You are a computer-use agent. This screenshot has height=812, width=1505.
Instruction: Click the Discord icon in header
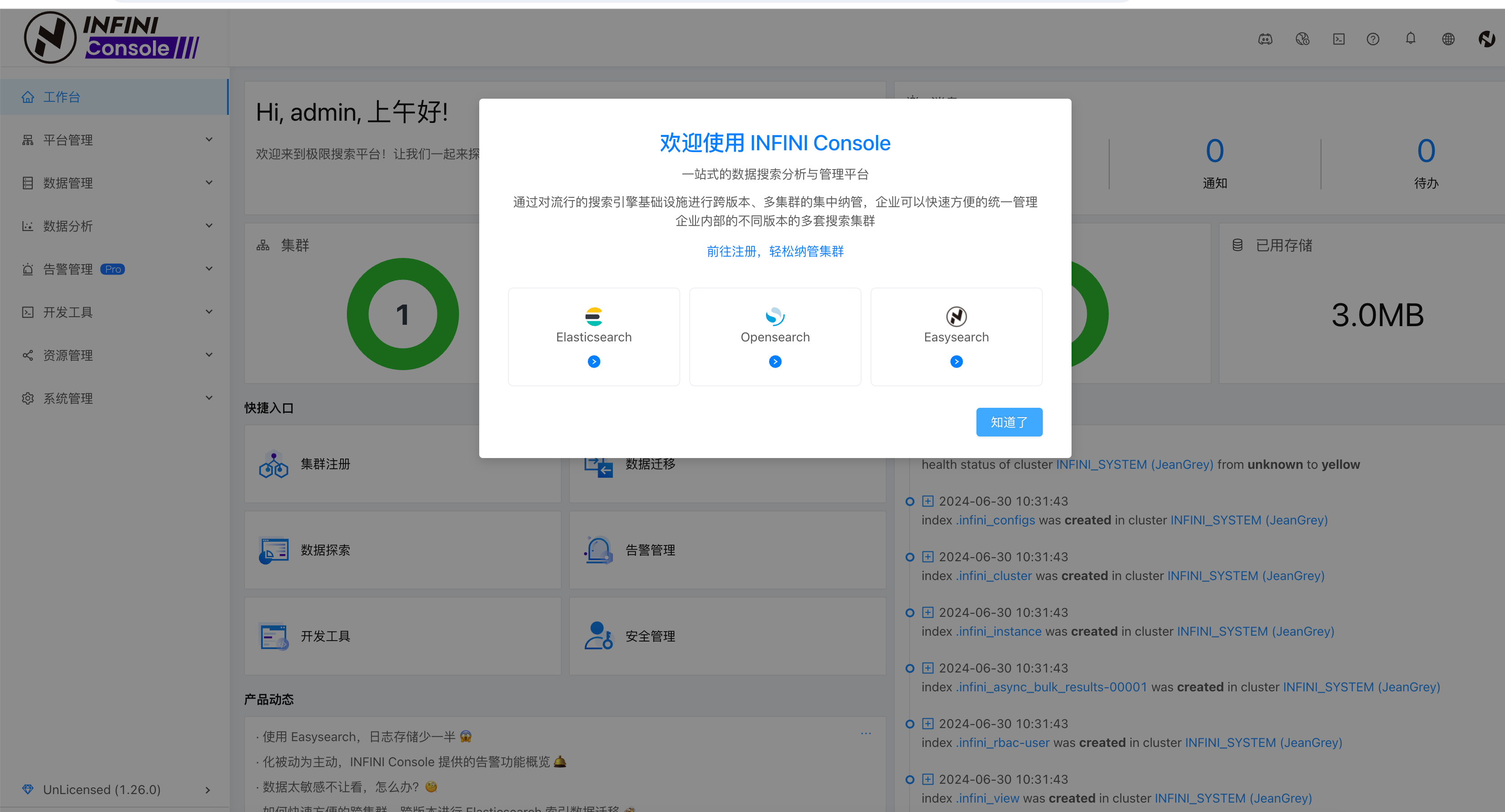[1265, 39]
